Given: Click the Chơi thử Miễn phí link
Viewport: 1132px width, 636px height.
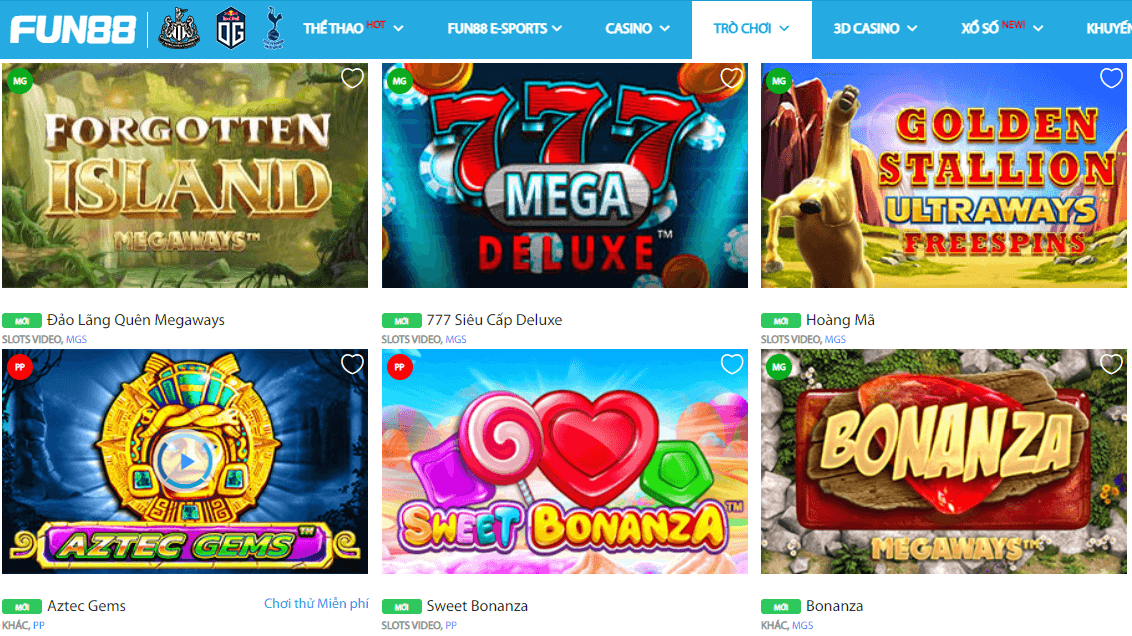Looking at the screenshot, I should [x=316, y=604].
